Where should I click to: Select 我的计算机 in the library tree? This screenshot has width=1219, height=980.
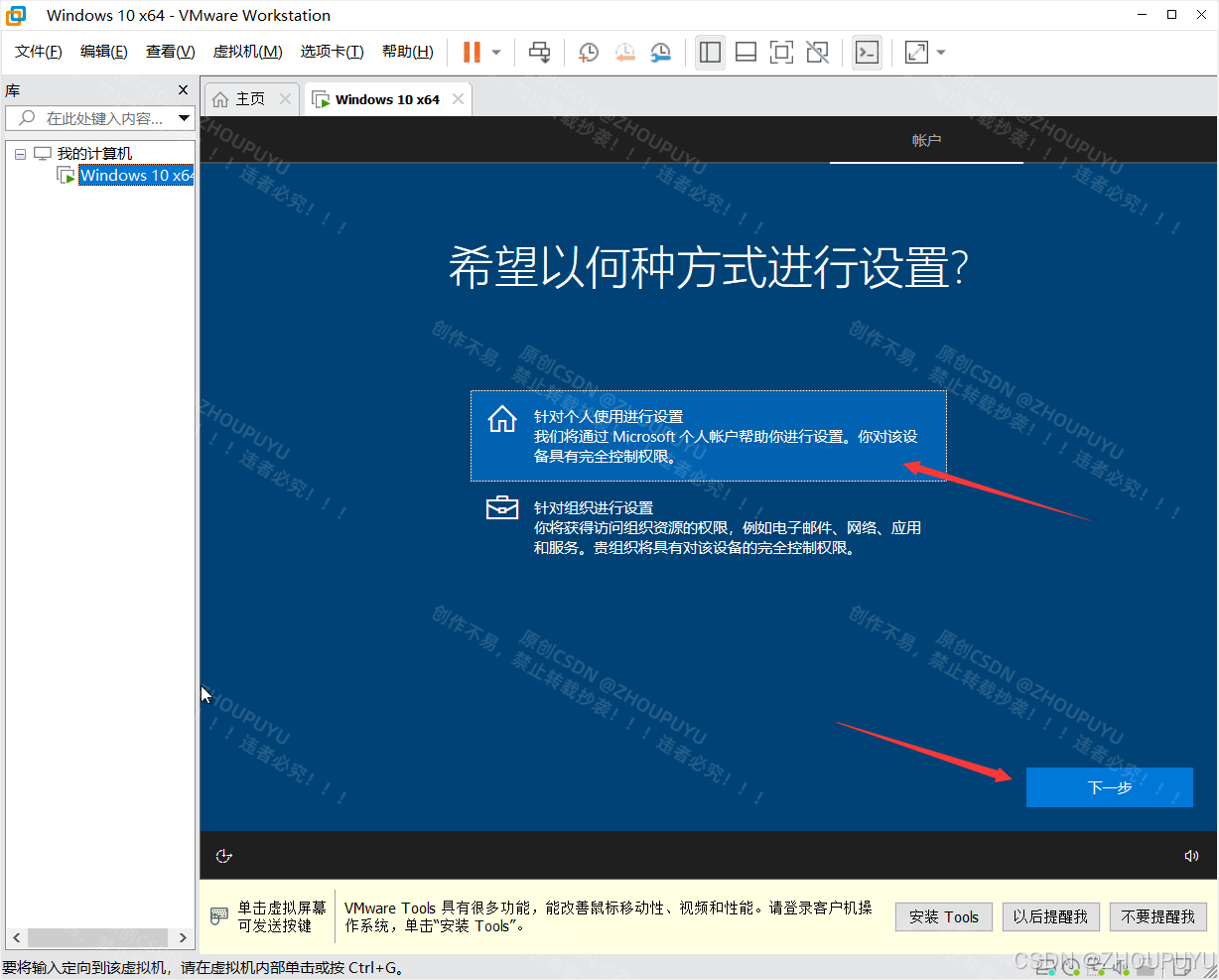(94, 154)
